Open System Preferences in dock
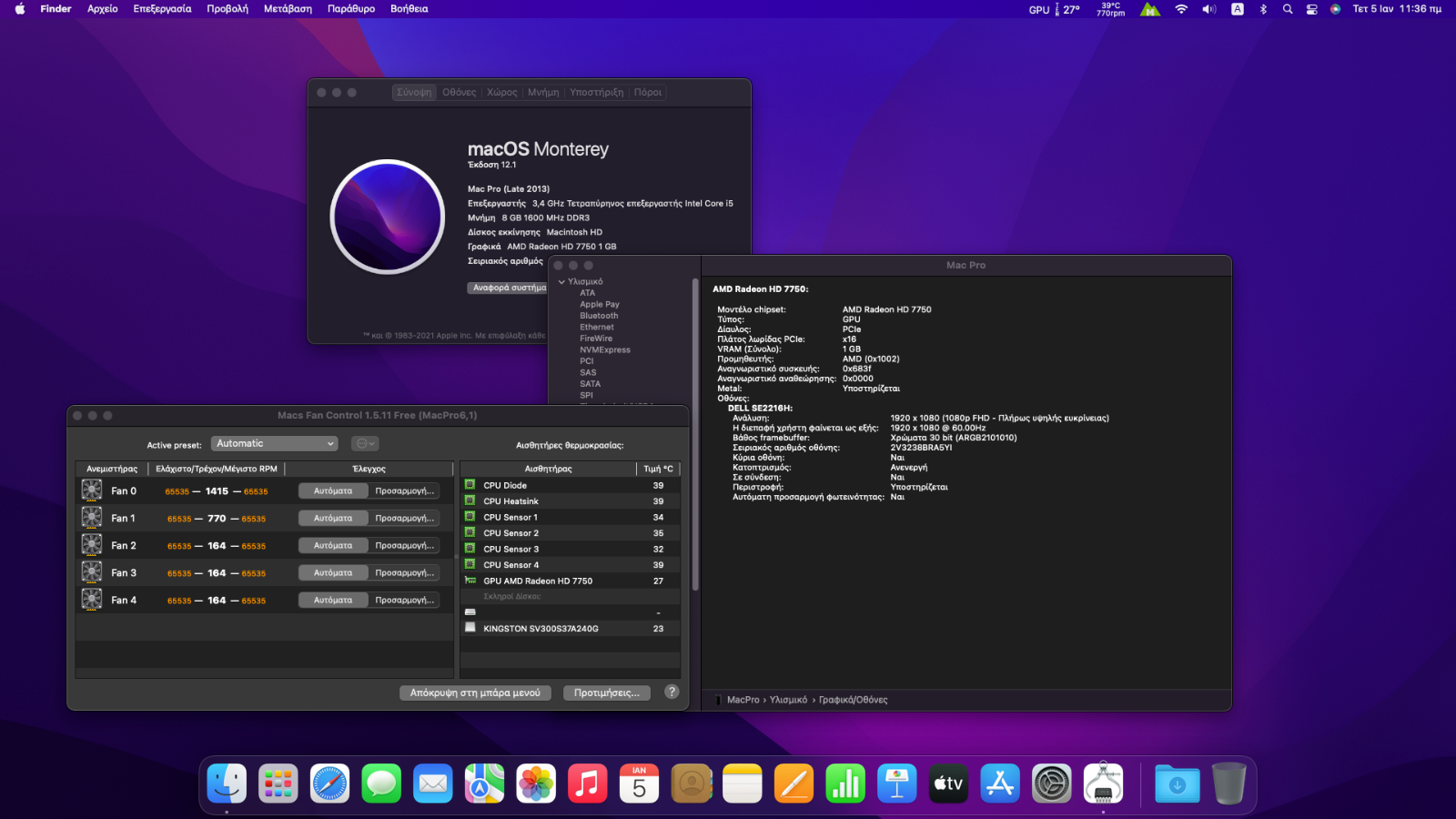This screenshot has height=819, width=1456. [x=1052, y=784]
